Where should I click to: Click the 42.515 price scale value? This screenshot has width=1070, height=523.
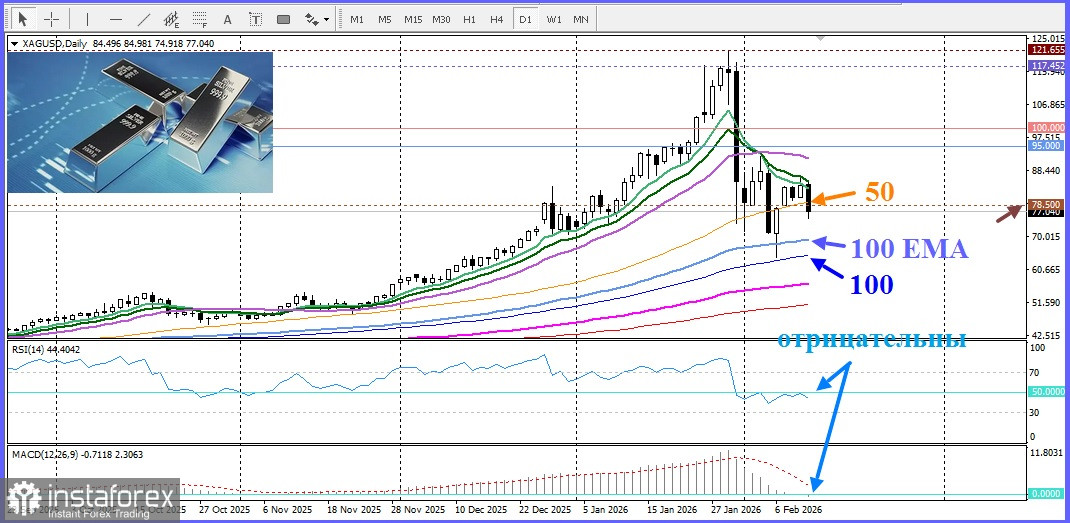[1047, 335]
